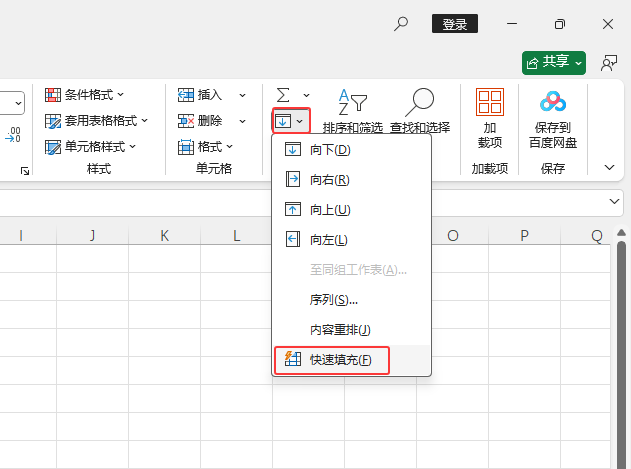Expand the Delete cells dropdown arrow
631x469 pixels.
coord(242,120)
